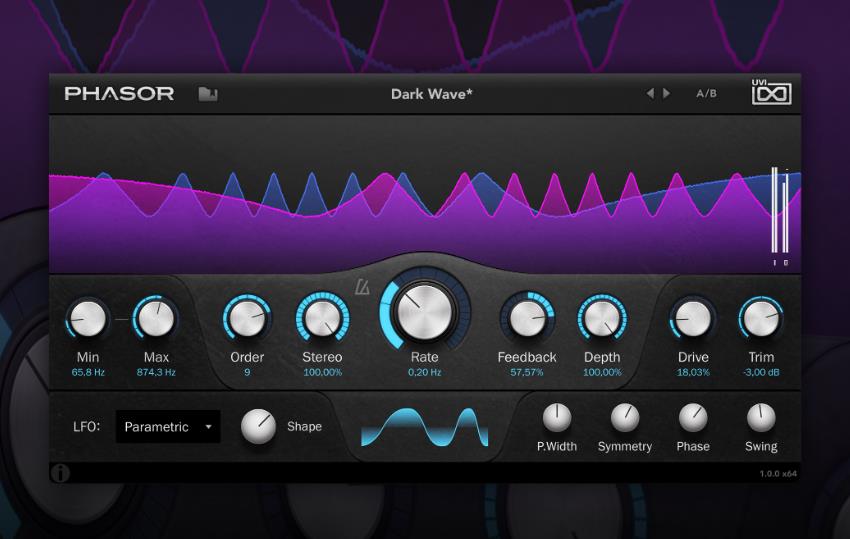Click the Feedback value 57,57%

tap(527, 373)
